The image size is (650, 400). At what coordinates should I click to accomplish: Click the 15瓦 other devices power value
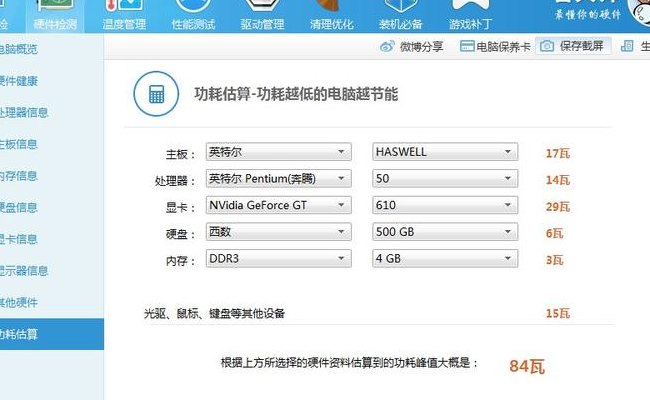click(x=558, y=313)
